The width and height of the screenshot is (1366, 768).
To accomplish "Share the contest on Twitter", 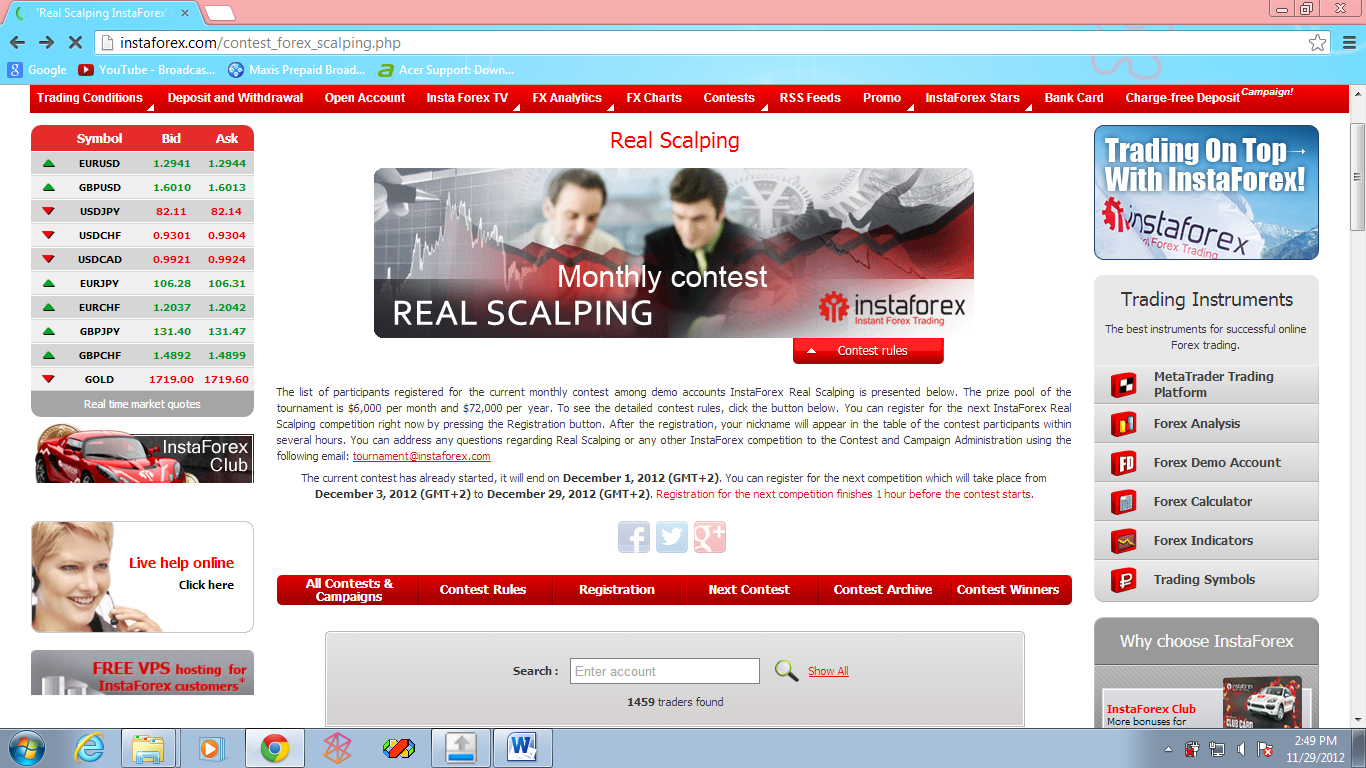I will tap(672, 537).
